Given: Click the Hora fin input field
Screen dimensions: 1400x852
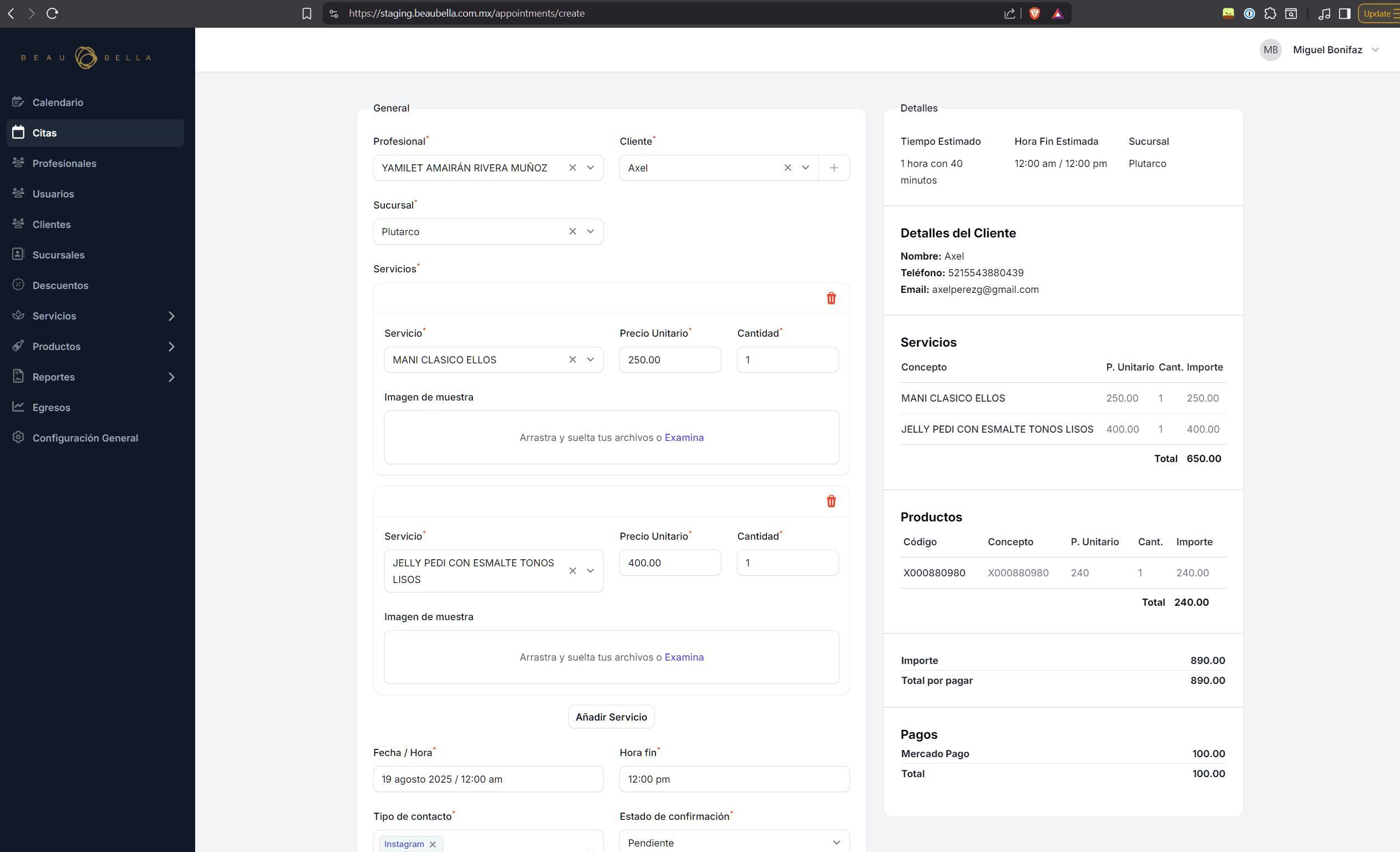Looking at the screenshot, I should pyautogui.click(x=734, y=779).
